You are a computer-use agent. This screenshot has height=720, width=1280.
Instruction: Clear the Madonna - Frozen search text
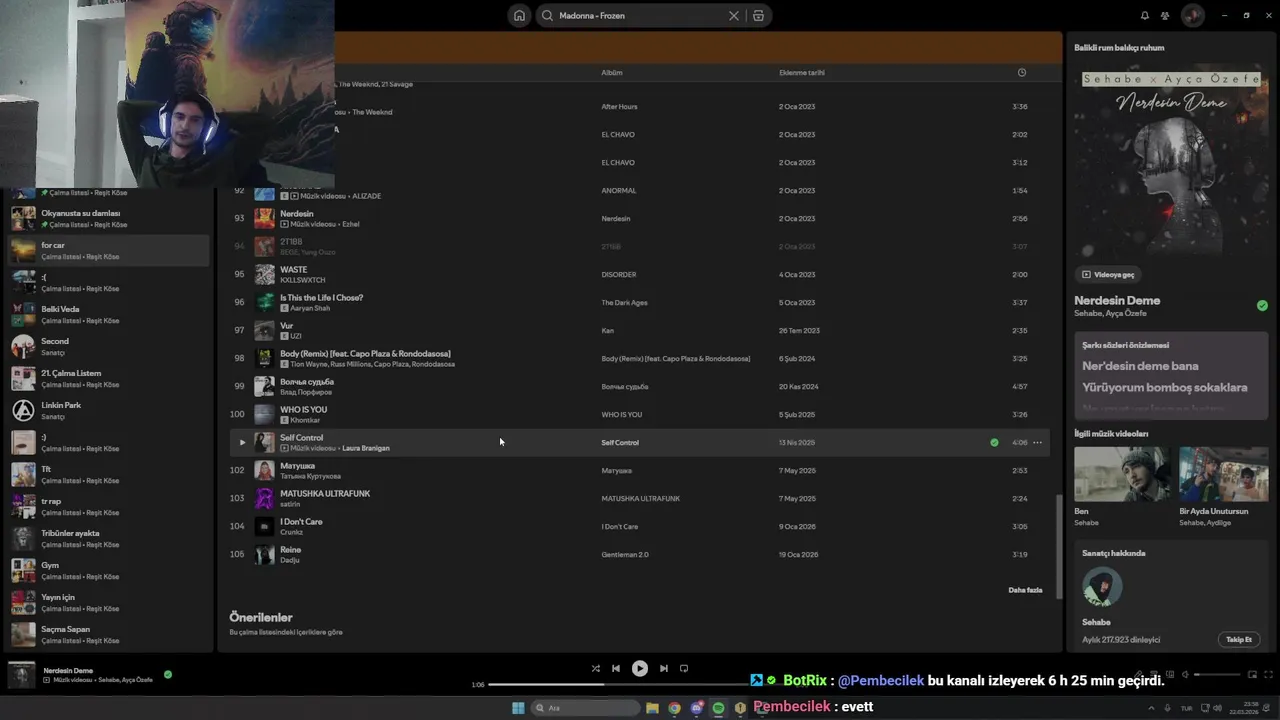(x=734, y=16)
